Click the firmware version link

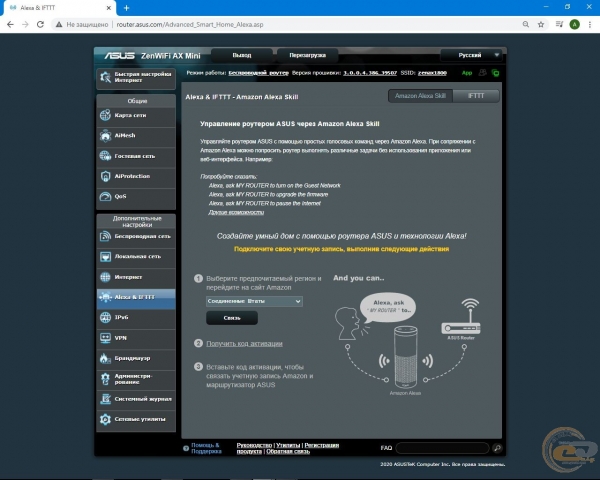point(370,73)
